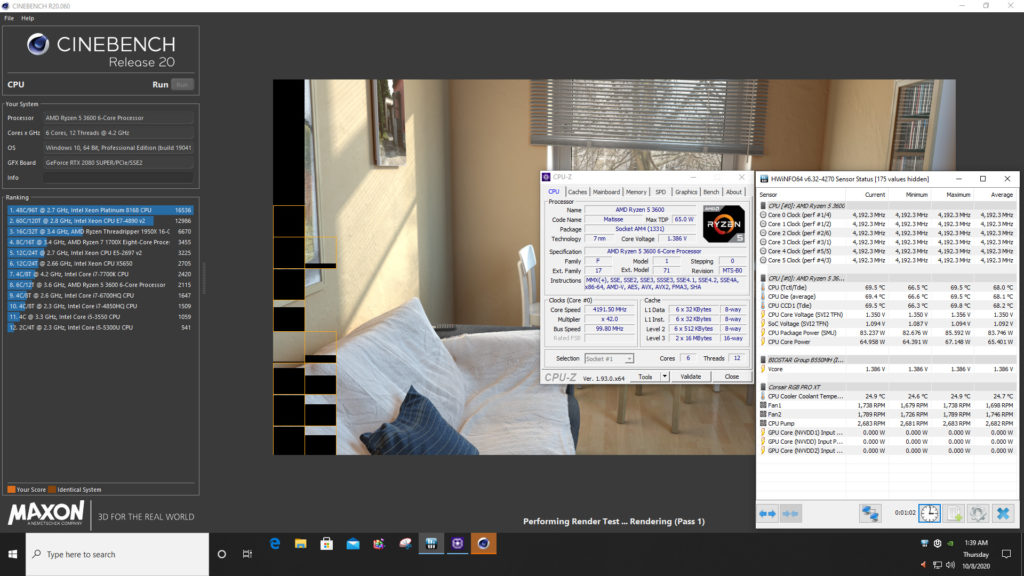This screenshot has height=576, width=1024.
Task: Open the volume speaker tray icon
Action: click(x=950, y=565)
